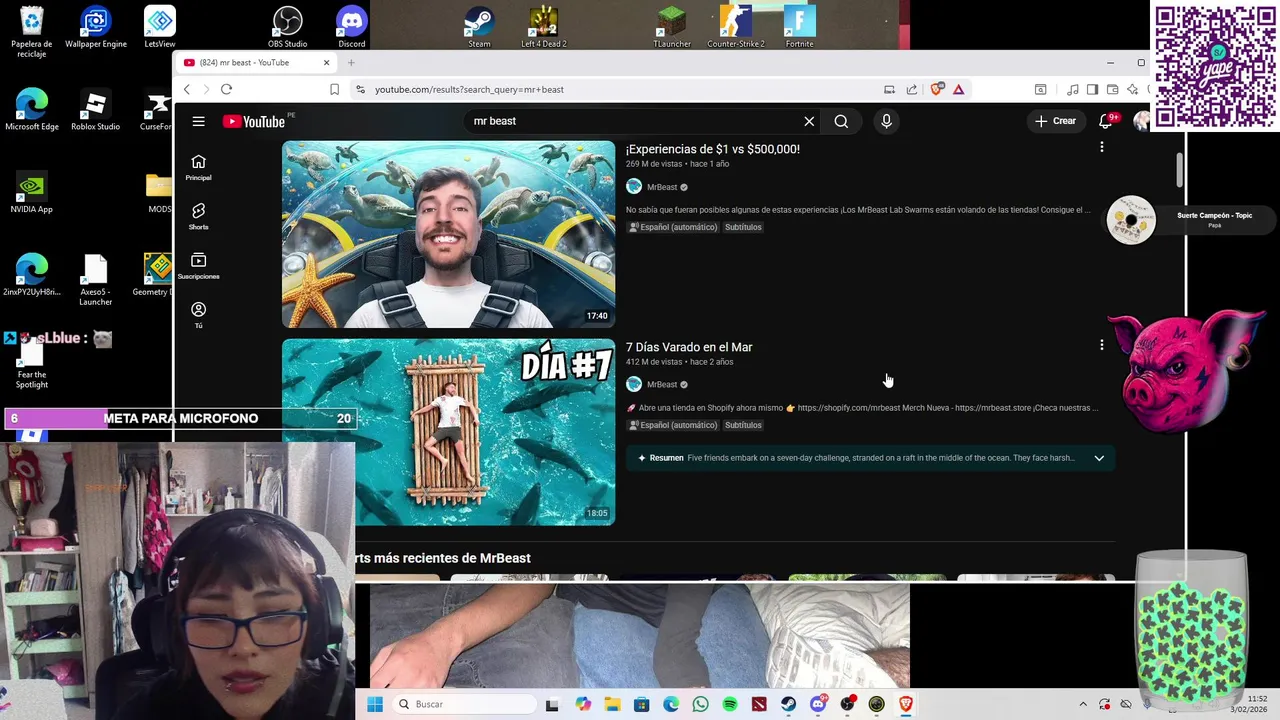Open Counter-Strike 2 desktop icon
Viewport: 1280px width, 720px height.
(x=736, y=26)
